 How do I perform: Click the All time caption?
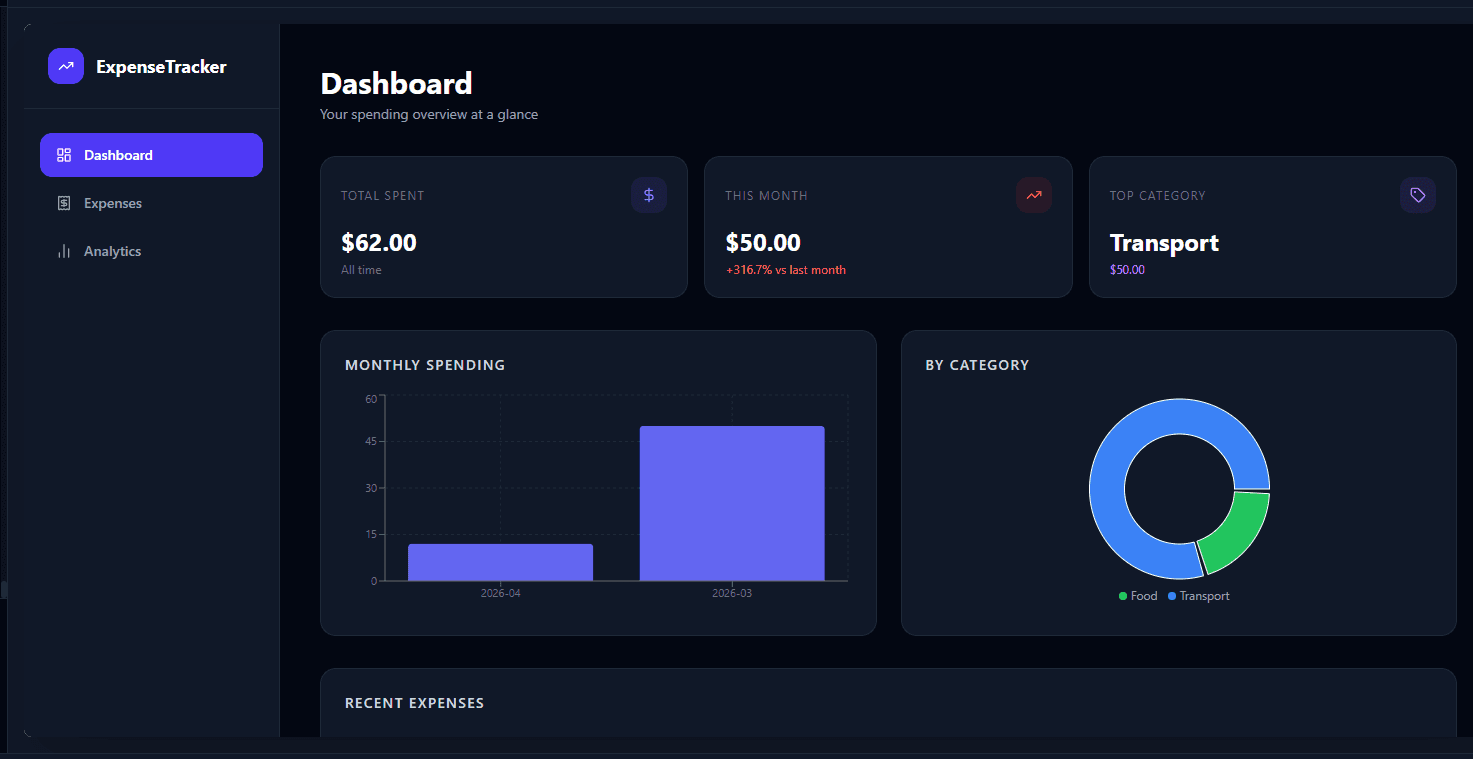(x=361, y=270)
